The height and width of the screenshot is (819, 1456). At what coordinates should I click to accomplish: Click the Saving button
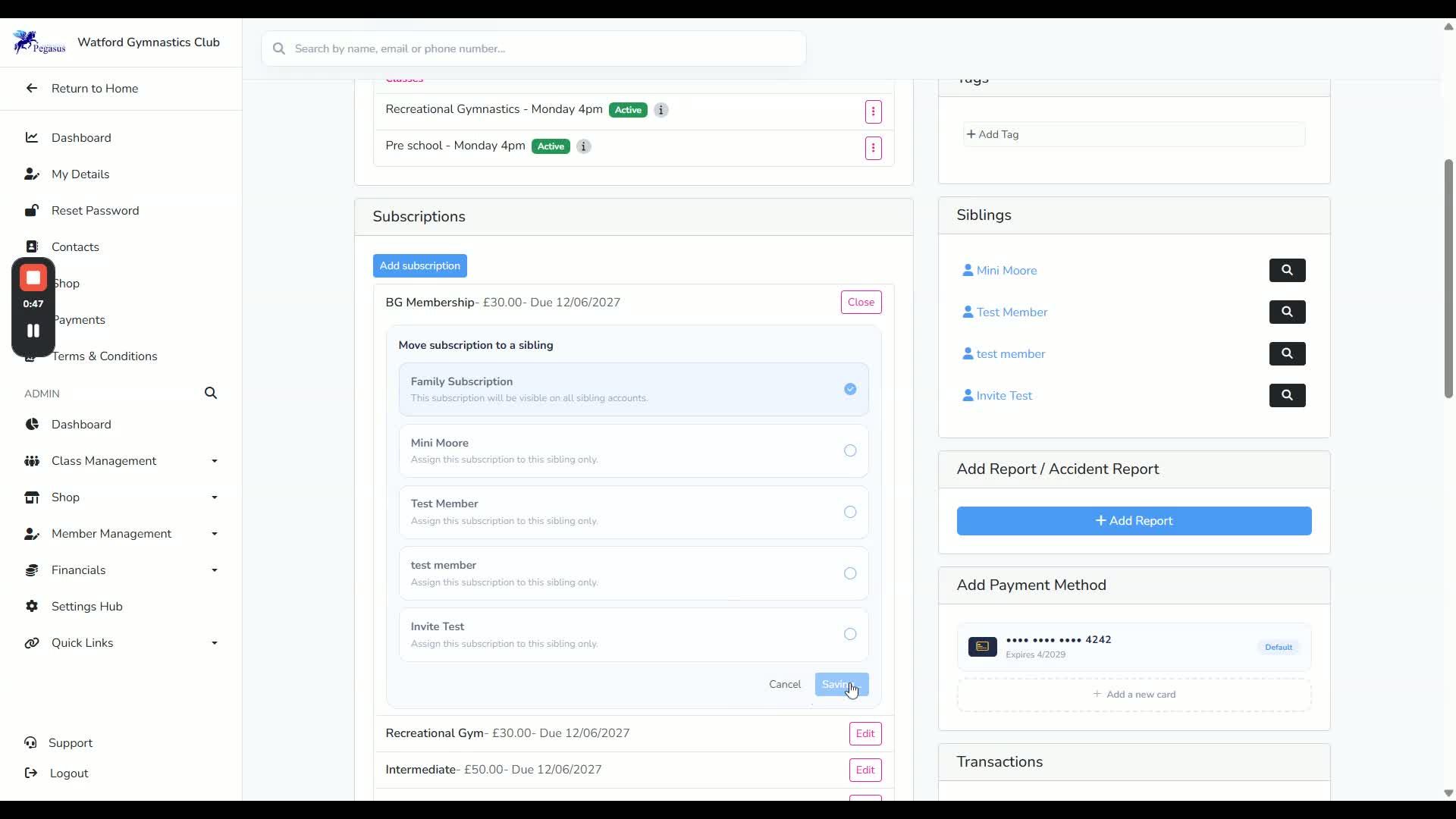click(842, 684)
